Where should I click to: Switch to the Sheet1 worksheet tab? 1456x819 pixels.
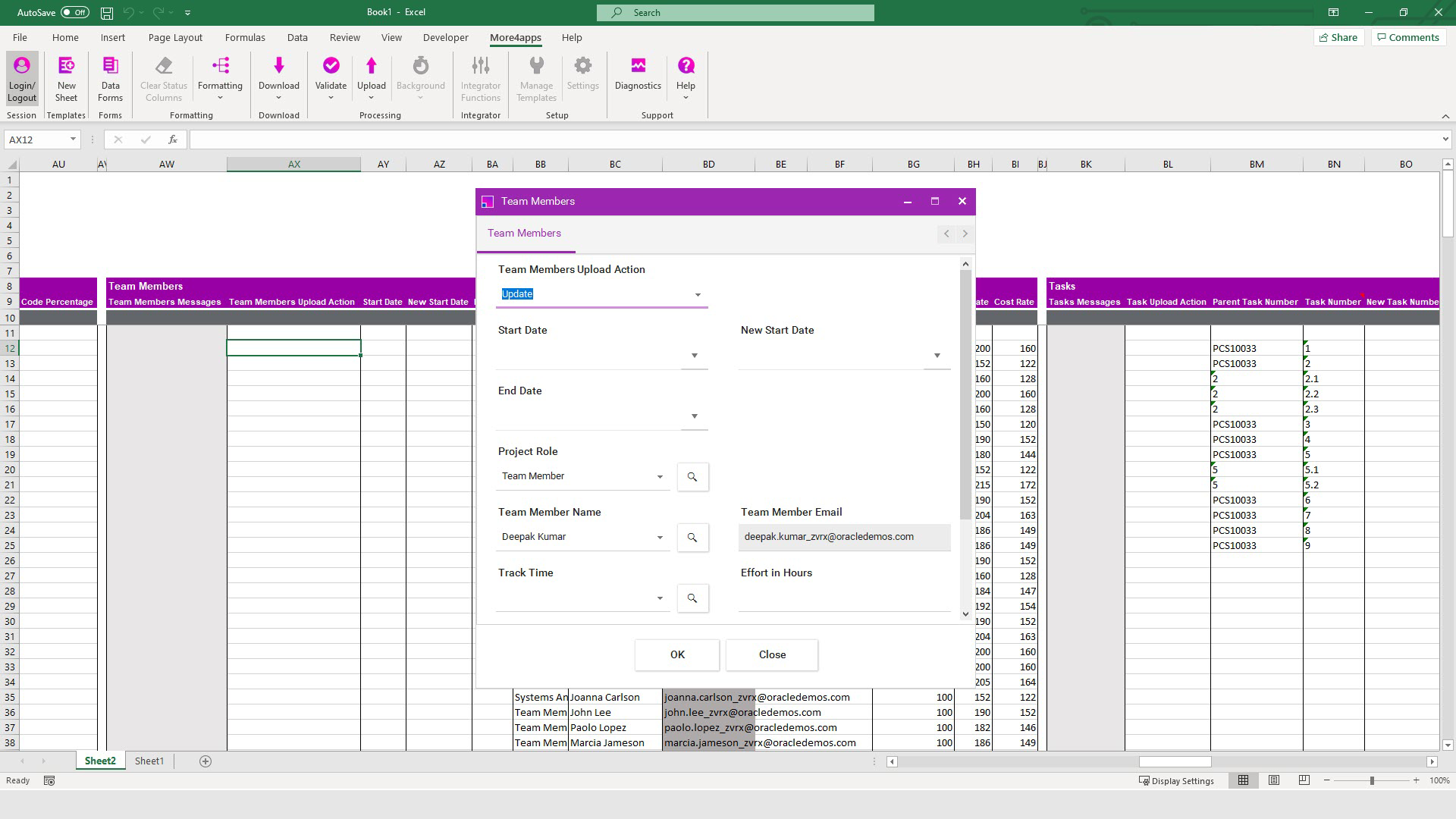click(149, 761)
